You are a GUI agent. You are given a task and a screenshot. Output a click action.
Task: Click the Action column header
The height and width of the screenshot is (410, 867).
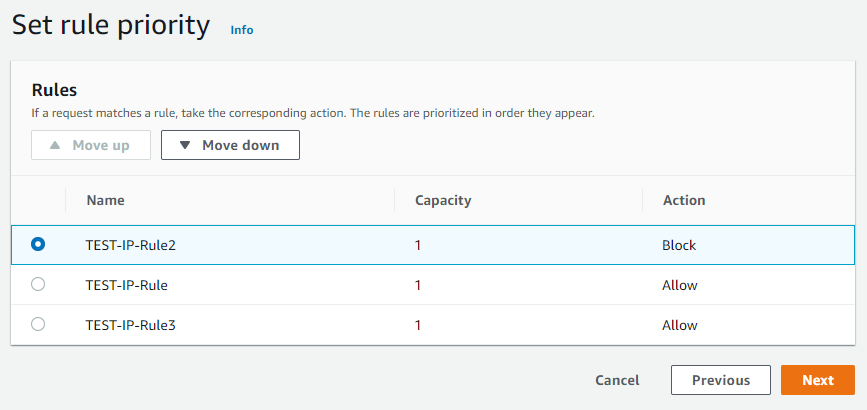tap(684, 200)
